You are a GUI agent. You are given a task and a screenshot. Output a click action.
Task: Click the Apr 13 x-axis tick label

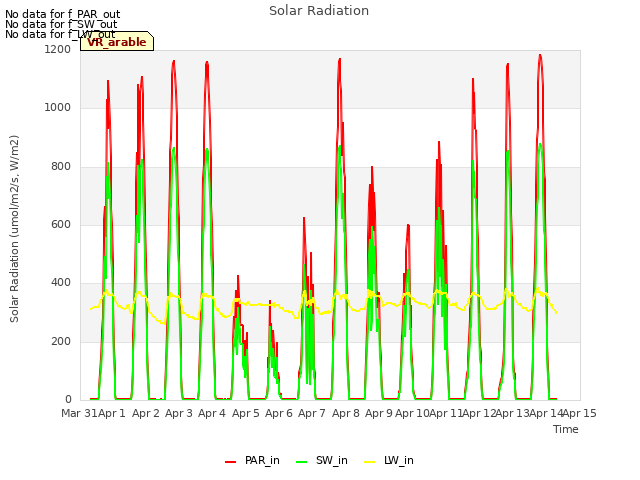[512, 413]
